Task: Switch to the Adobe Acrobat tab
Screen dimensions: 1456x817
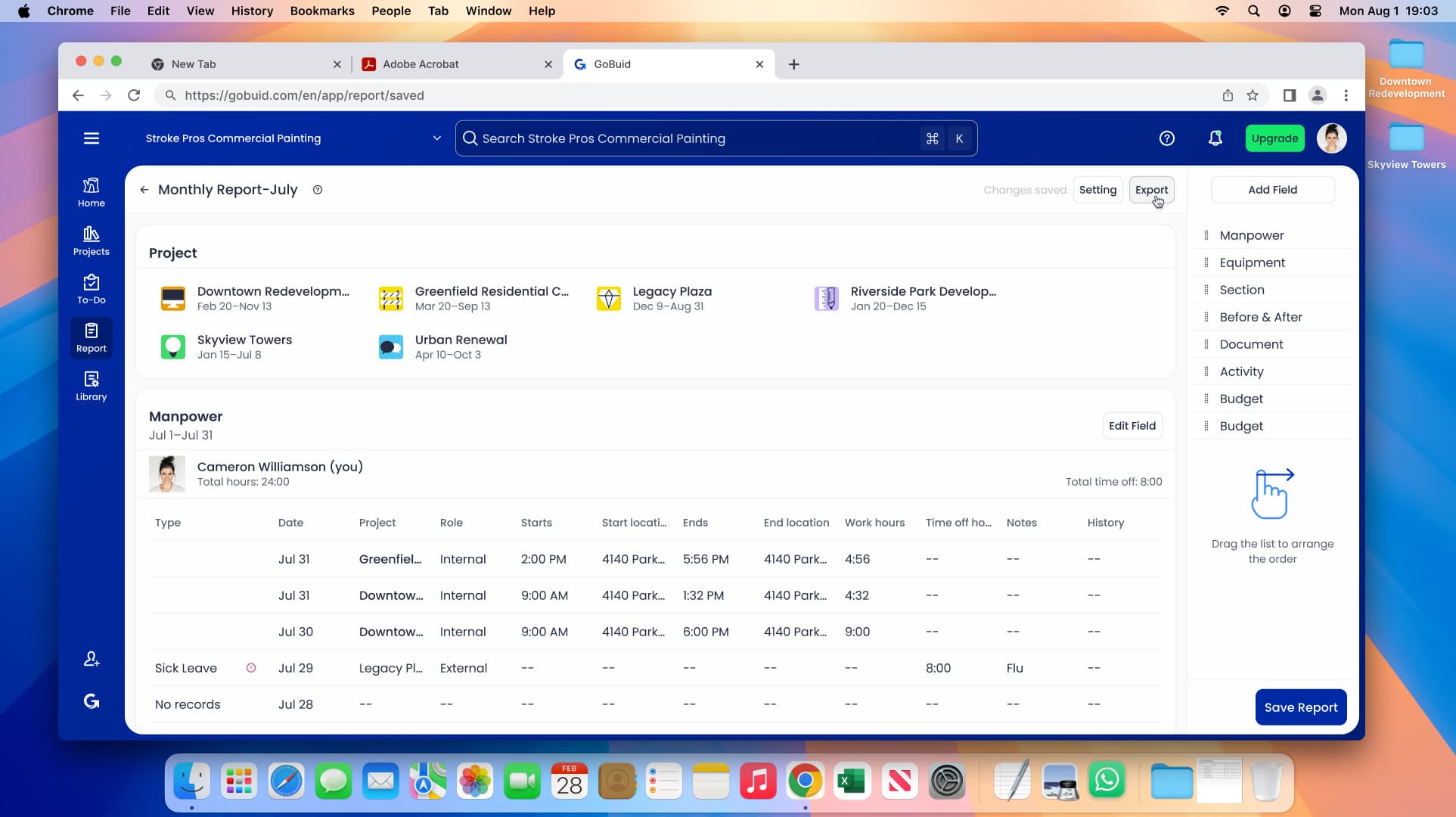Action: (x=421, y=64)
